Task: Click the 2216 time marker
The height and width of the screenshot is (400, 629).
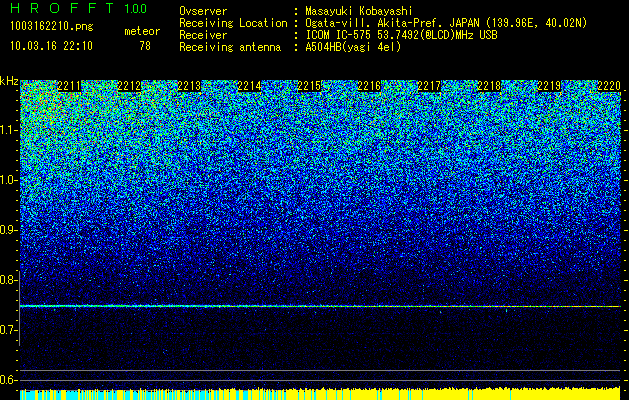Action: (369, 86)
